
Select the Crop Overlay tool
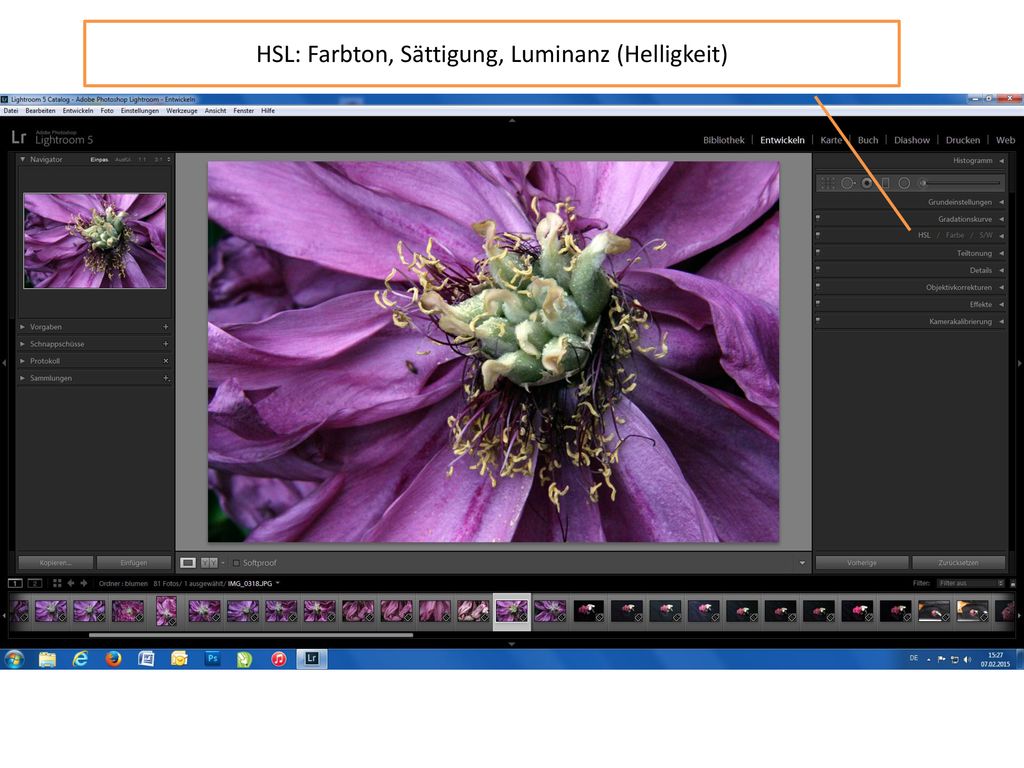[x=827, y=184]
